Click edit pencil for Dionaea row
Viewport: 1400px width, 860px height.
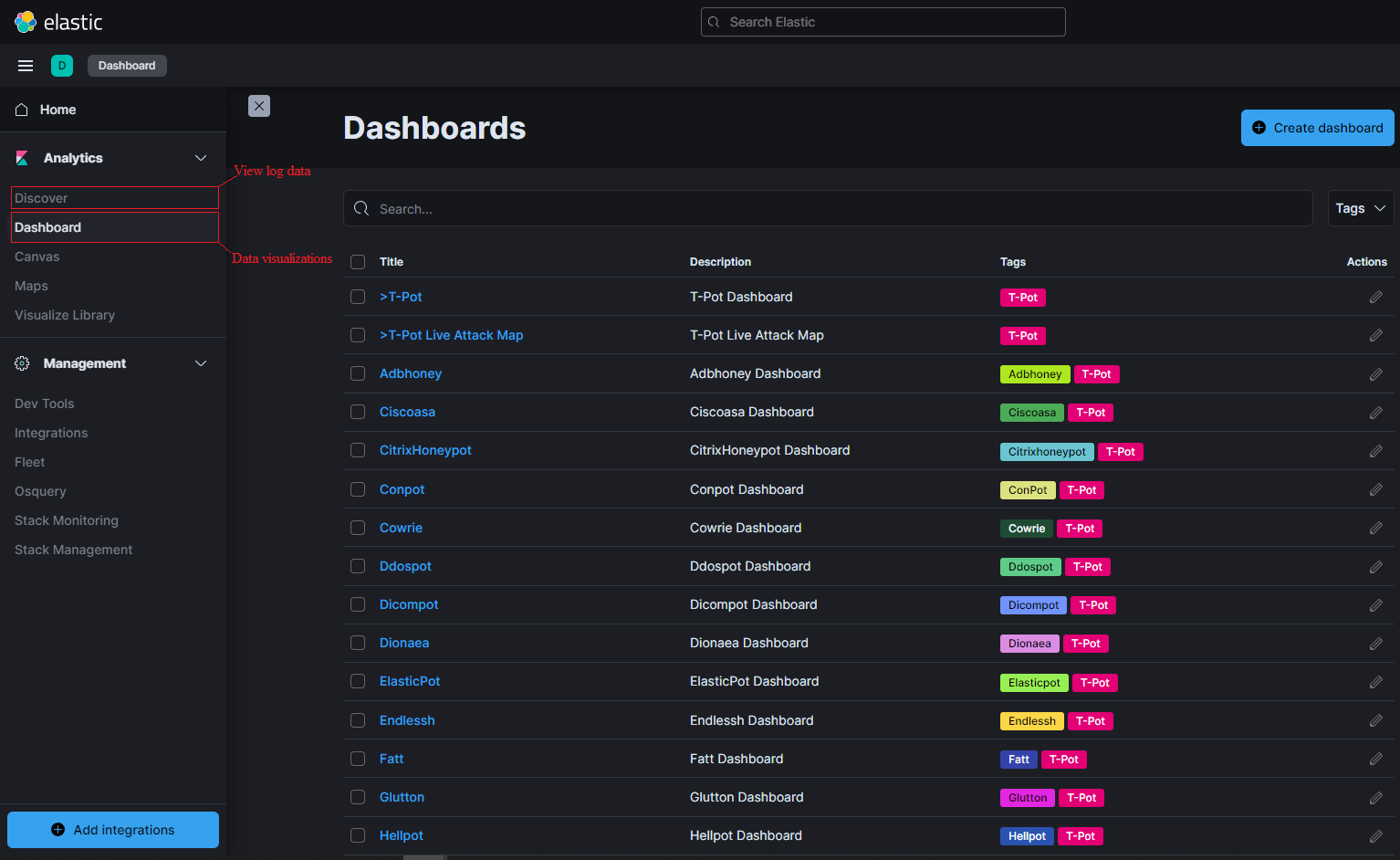point(1376,644)
